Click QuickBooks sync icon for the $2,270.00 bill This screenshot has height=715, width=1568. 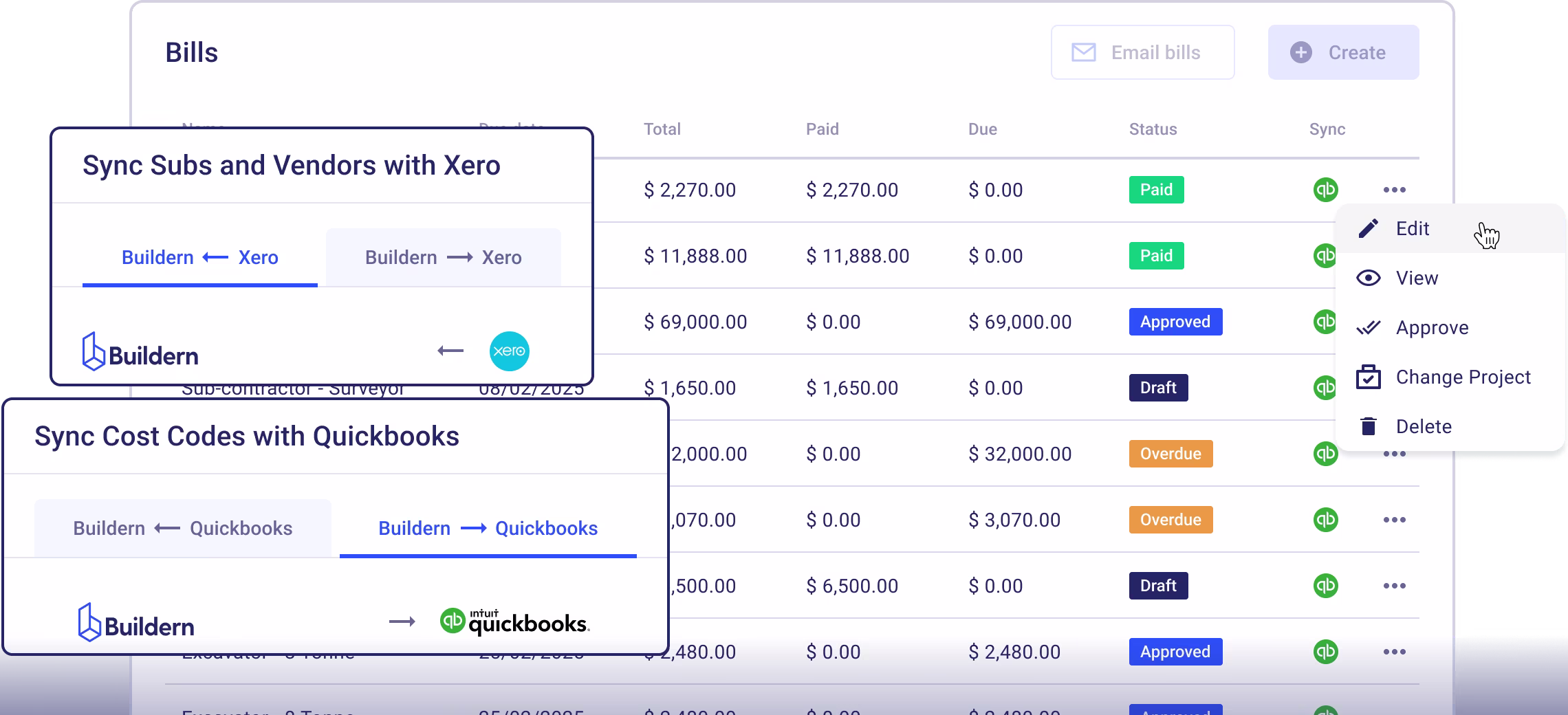[x=1325, y=190]
